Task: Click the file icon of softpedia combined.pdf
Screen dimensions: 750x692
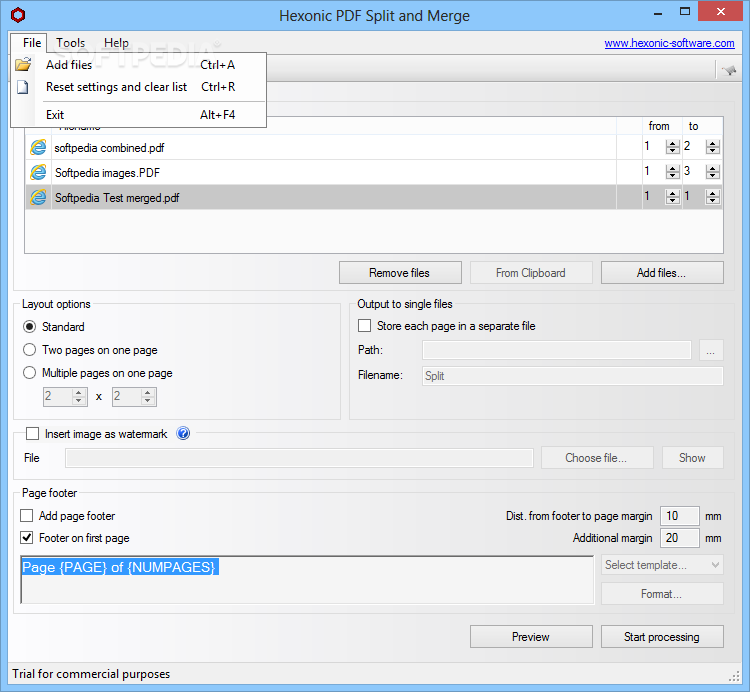Action: point(38,147)
